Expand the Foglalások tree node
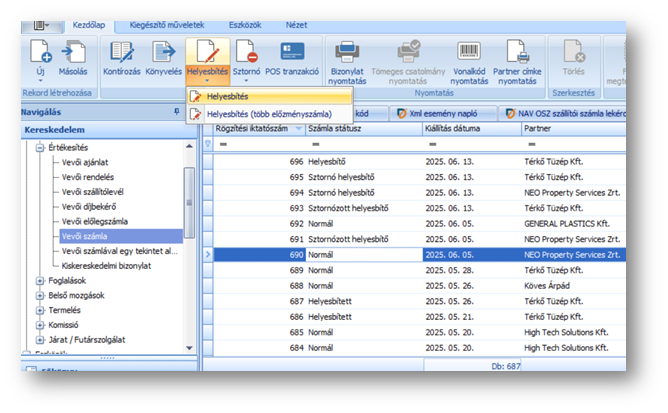Image resolution: width=668 pixels, height=413 pixels. (x=41, y=282)
